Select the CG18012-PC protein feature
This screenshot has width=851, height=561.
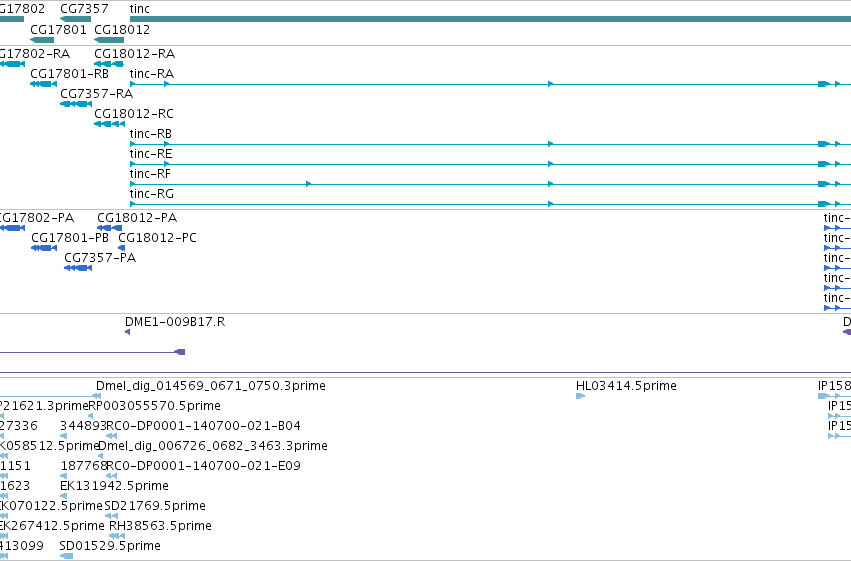pos(122,248)
